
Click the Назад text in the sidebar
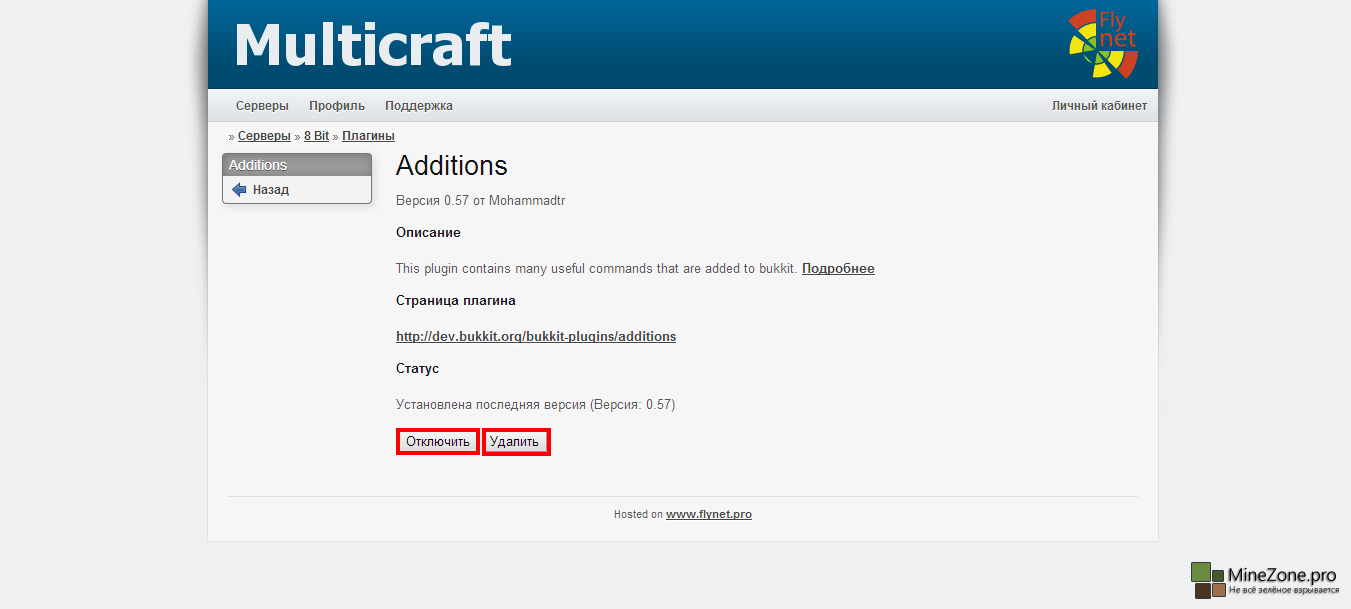click(x=271, y=190)
